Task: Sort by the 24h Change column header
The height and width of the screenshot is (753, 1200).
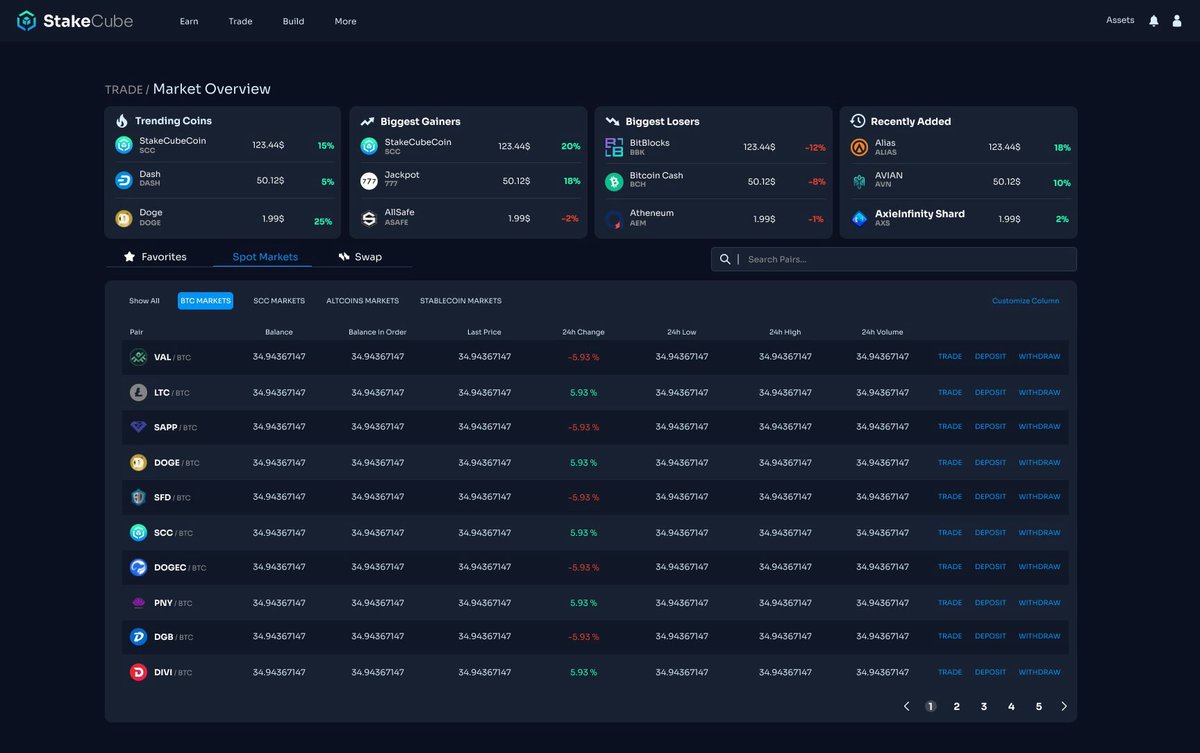Action: pos(584,332)
